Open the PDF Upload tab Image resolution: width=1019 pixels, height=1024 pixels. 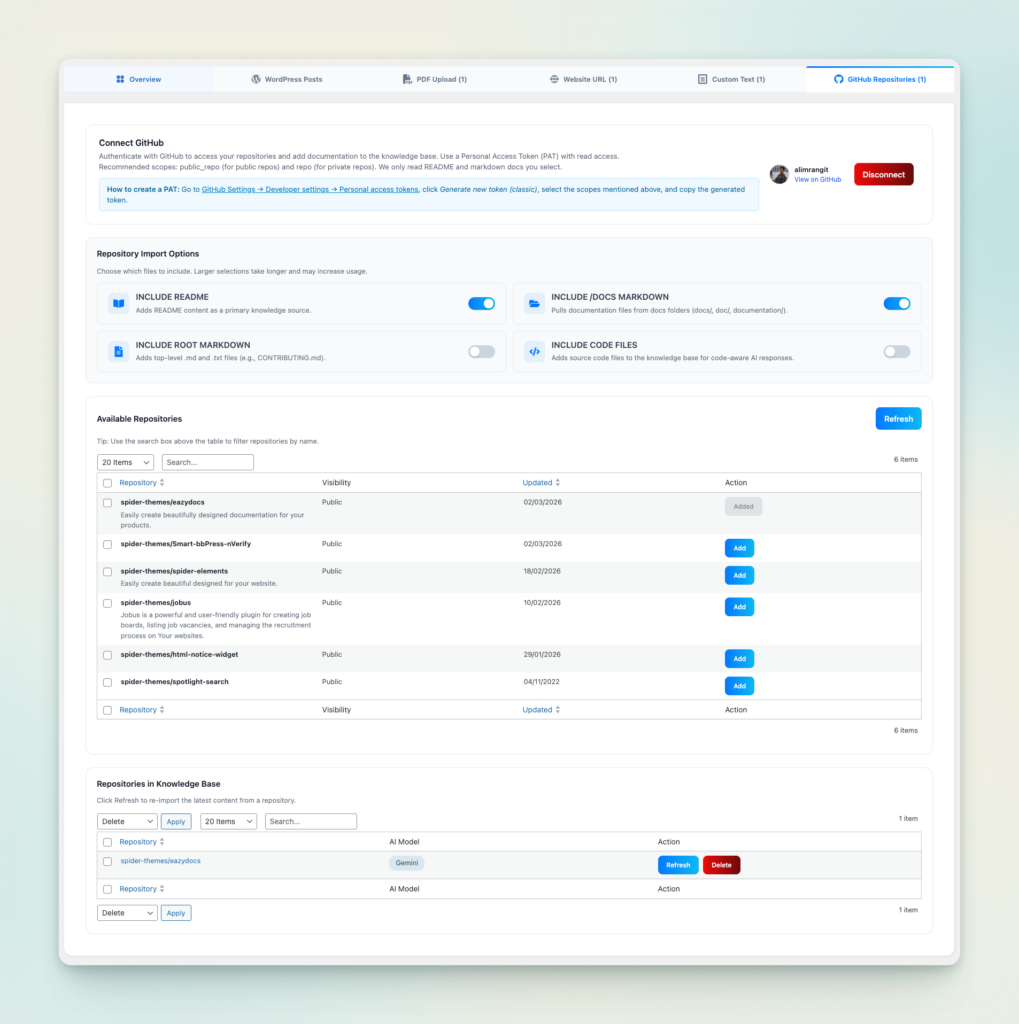pos(435,79)
